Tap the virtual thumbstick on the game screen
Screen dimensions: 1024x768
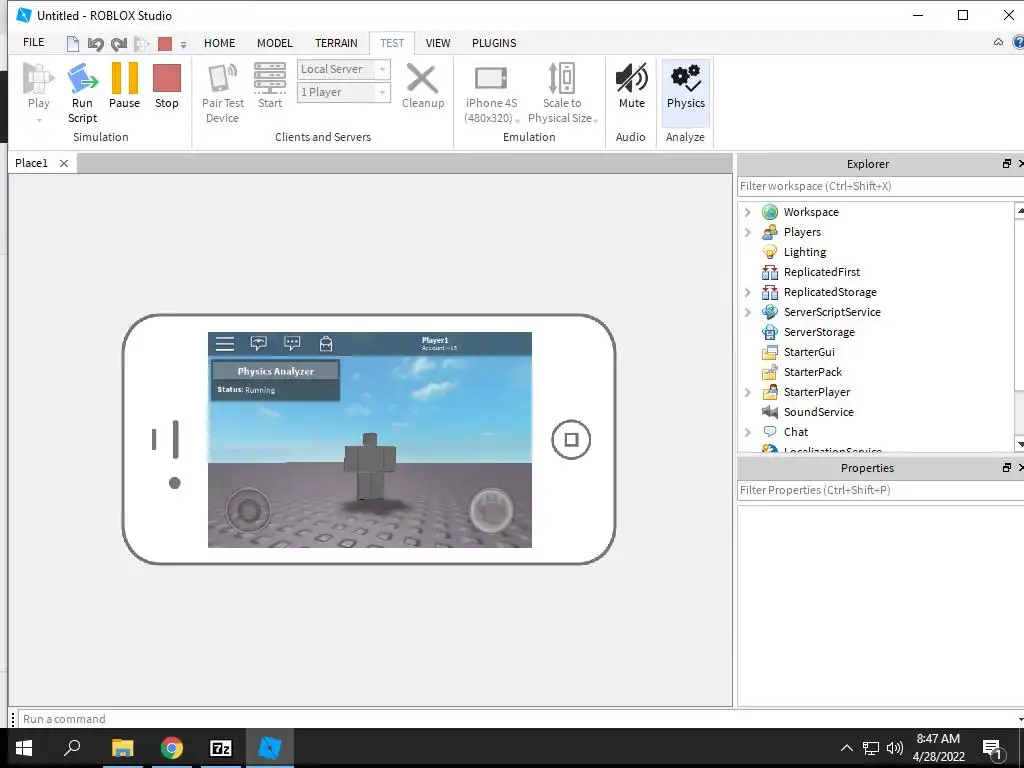point(248,510)
